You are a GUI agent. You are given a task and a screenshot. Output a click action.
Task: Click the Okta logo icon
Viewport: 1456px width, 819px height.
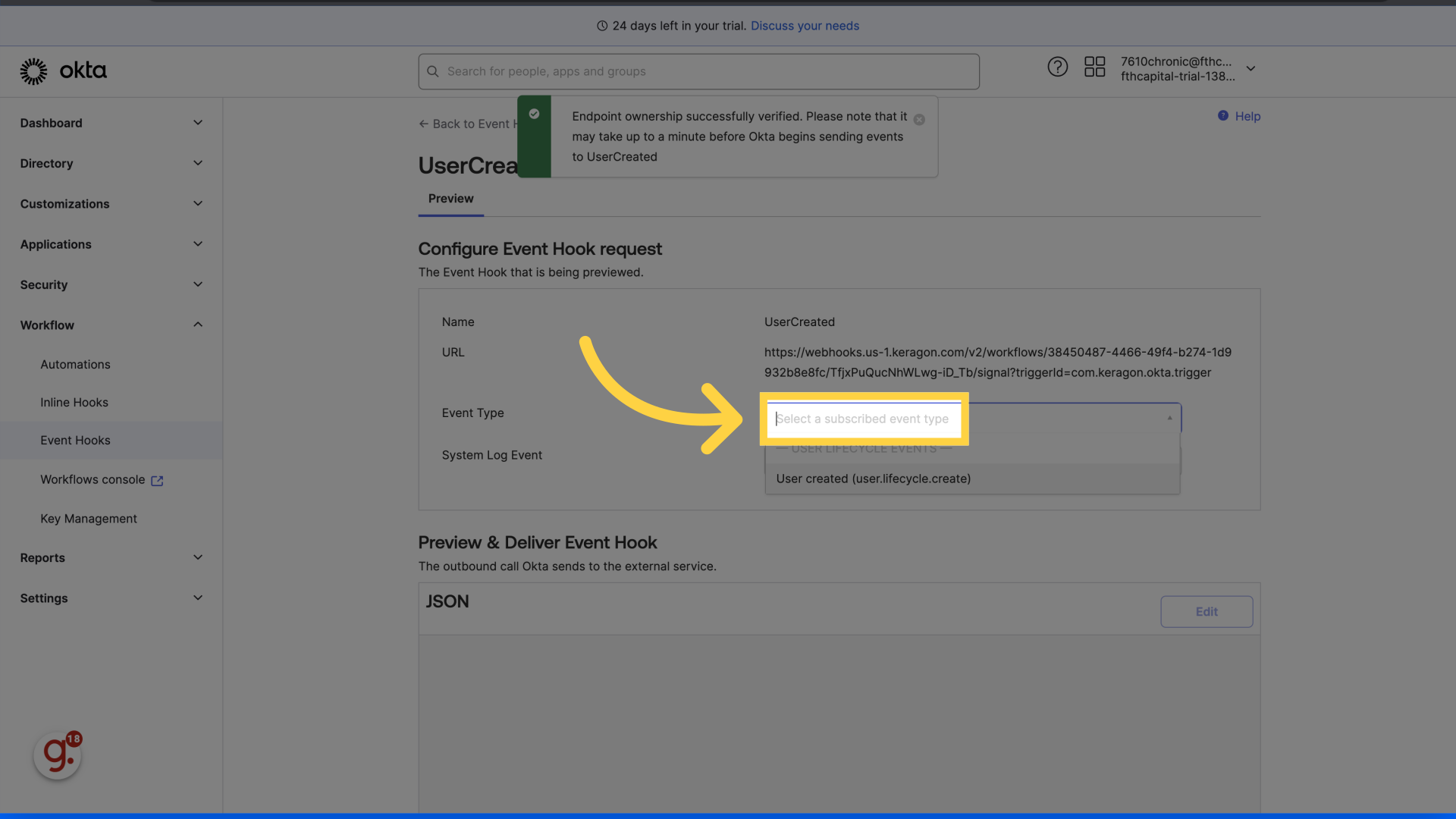(x=33, y=71)
